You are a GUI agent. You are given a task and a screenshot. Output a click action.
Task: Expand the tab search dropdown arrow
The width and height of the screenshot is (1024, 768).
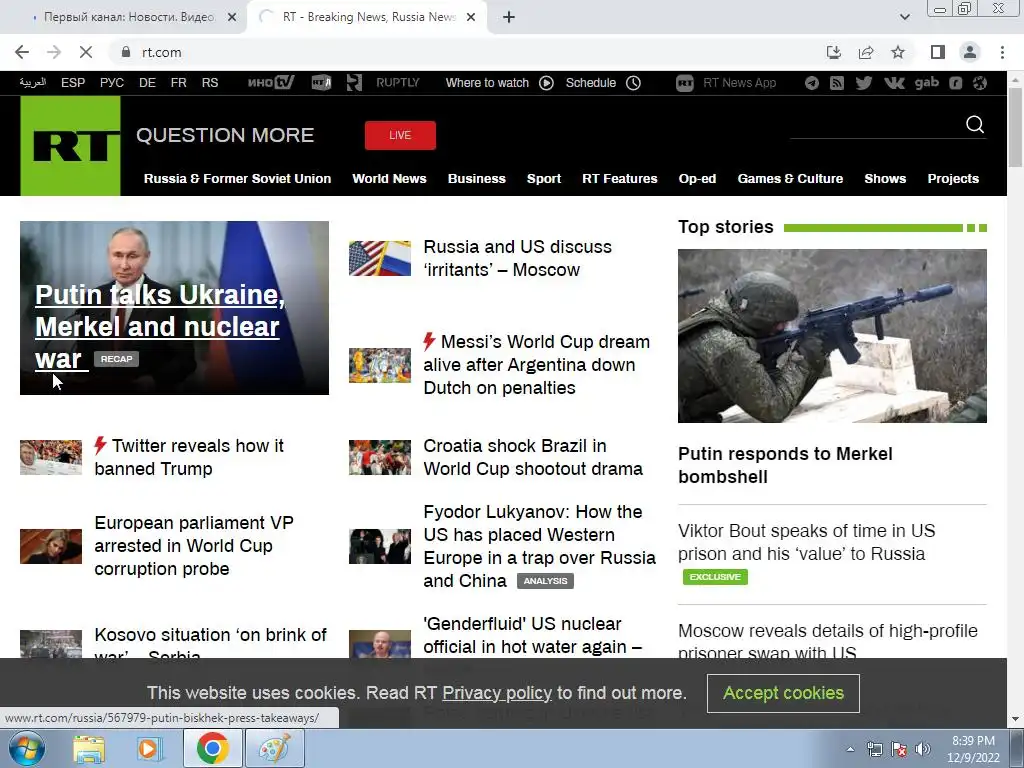[904, 17]
